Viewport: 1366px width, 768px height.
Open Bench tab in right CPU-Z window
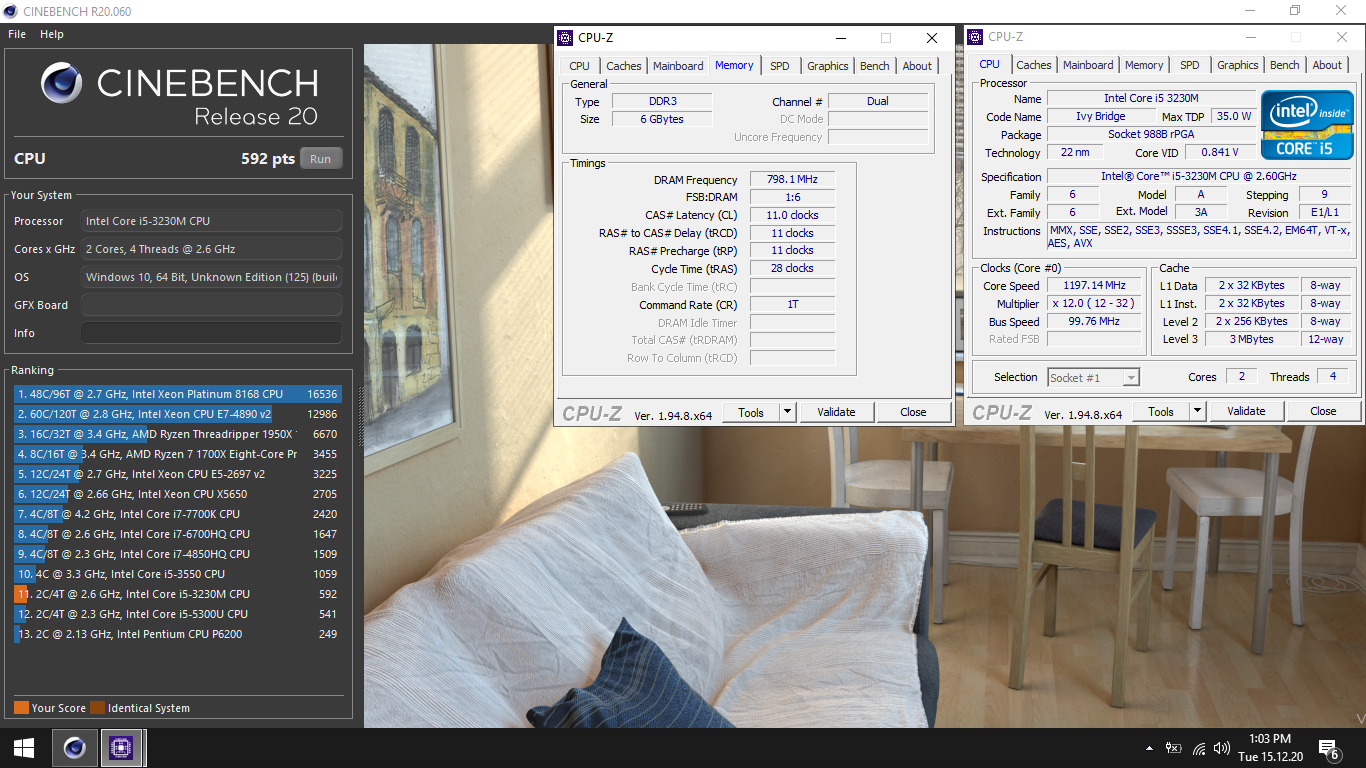(x=1285, y=65)
